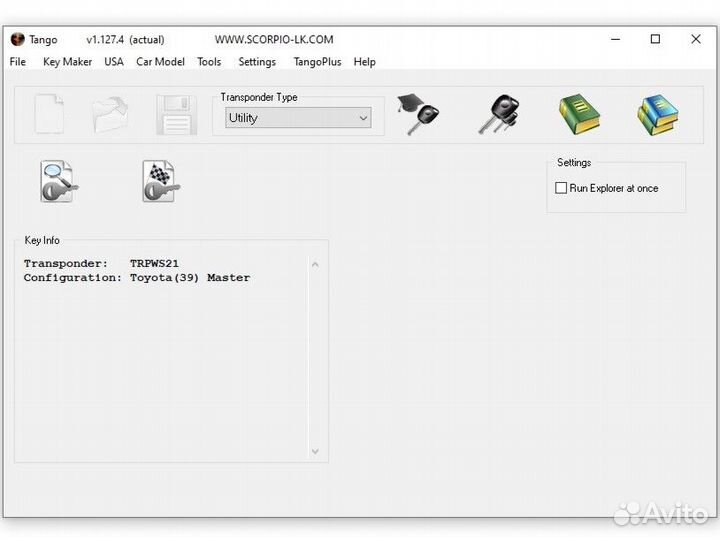The height and width of the screenshot is (539, 720).
Task: Click the magnifier key document icon
Action: pyautogui.click(x=58, y=181)
